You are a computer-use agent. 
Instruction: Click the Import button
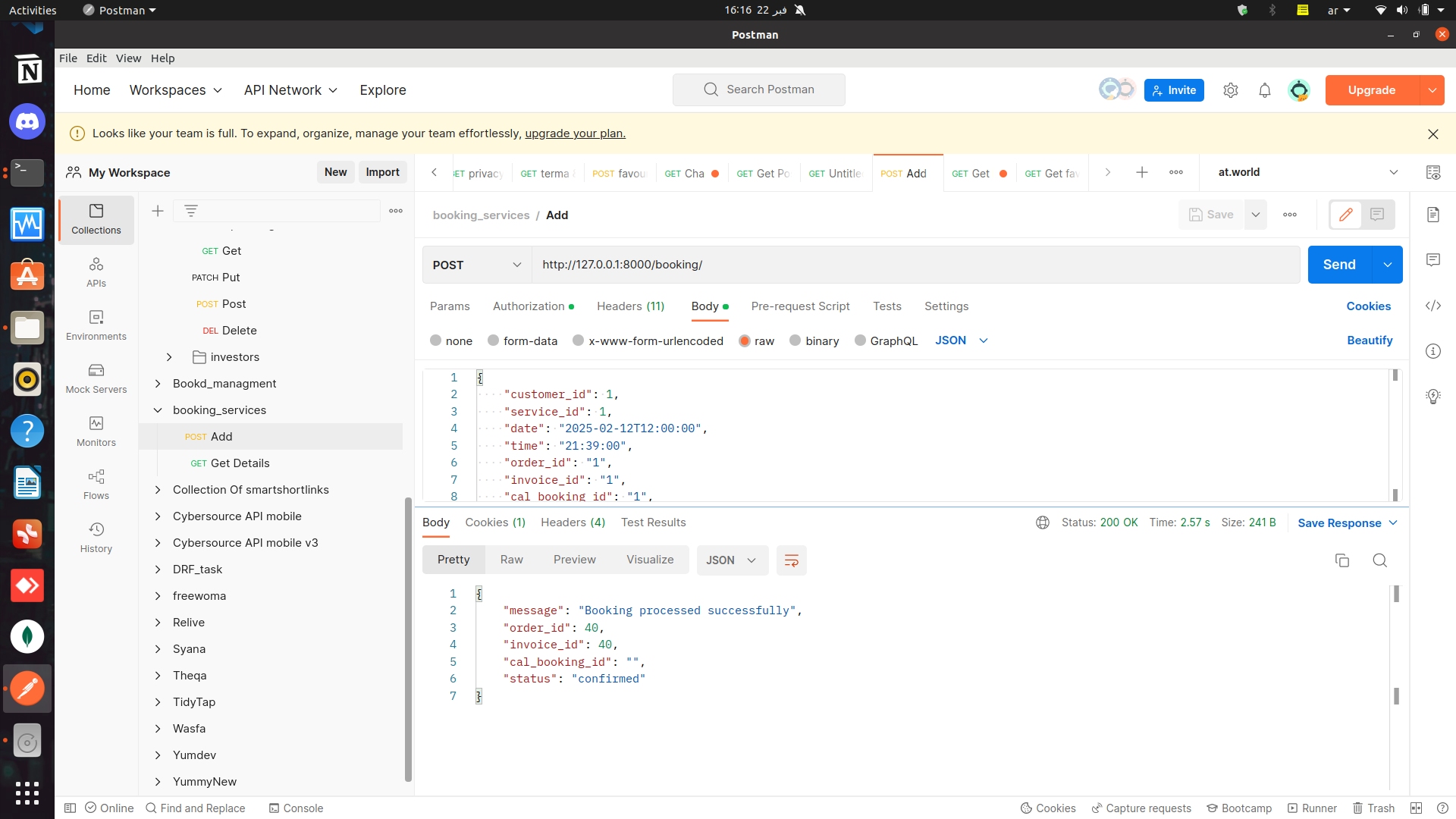point(382,172)
